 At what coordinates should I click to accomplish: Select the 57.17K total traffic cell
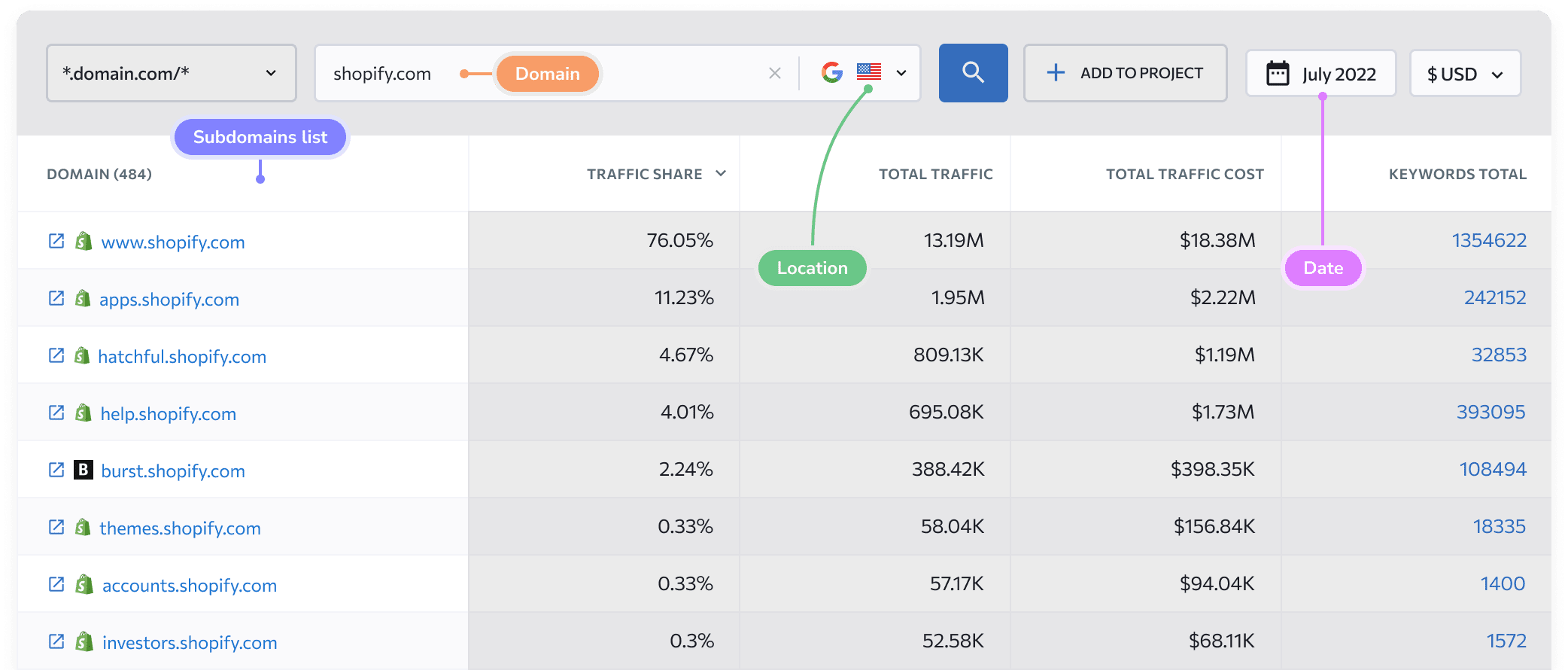tap(875, 583)
